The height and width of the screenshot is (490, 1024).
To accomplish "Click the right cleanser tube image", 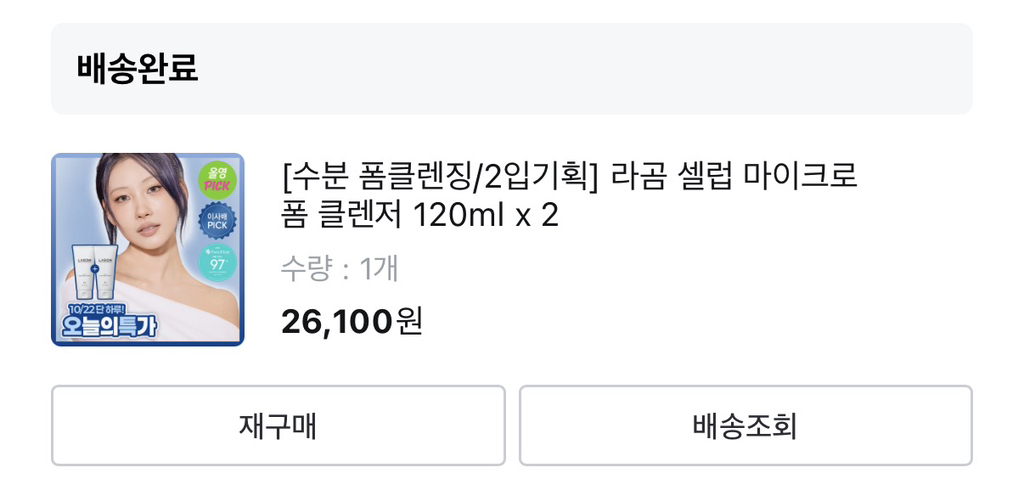I will [108, 274].
